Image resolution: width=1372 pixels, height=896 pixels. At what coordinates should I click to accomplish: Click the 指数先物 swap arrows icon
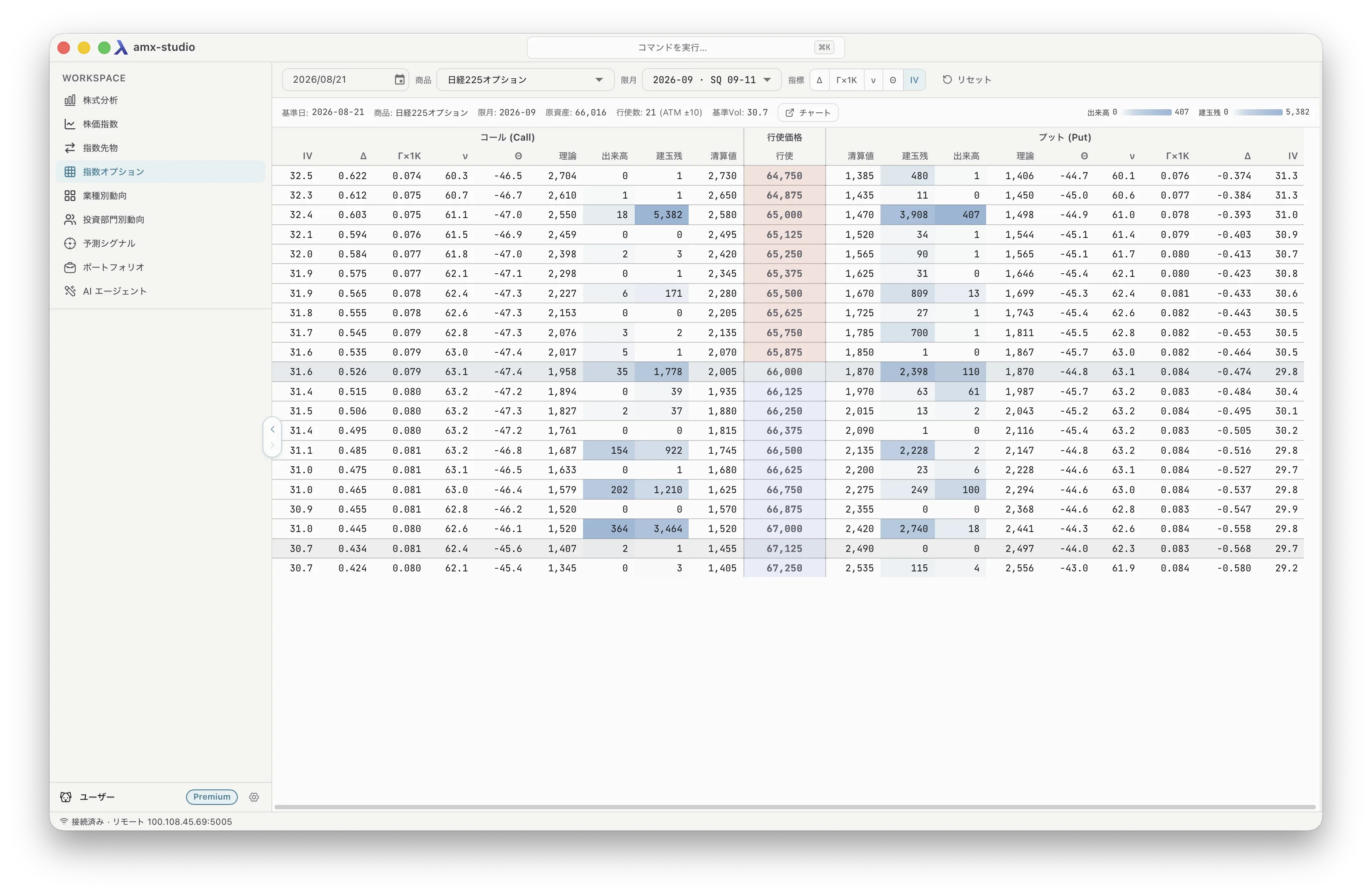point(70,148)
